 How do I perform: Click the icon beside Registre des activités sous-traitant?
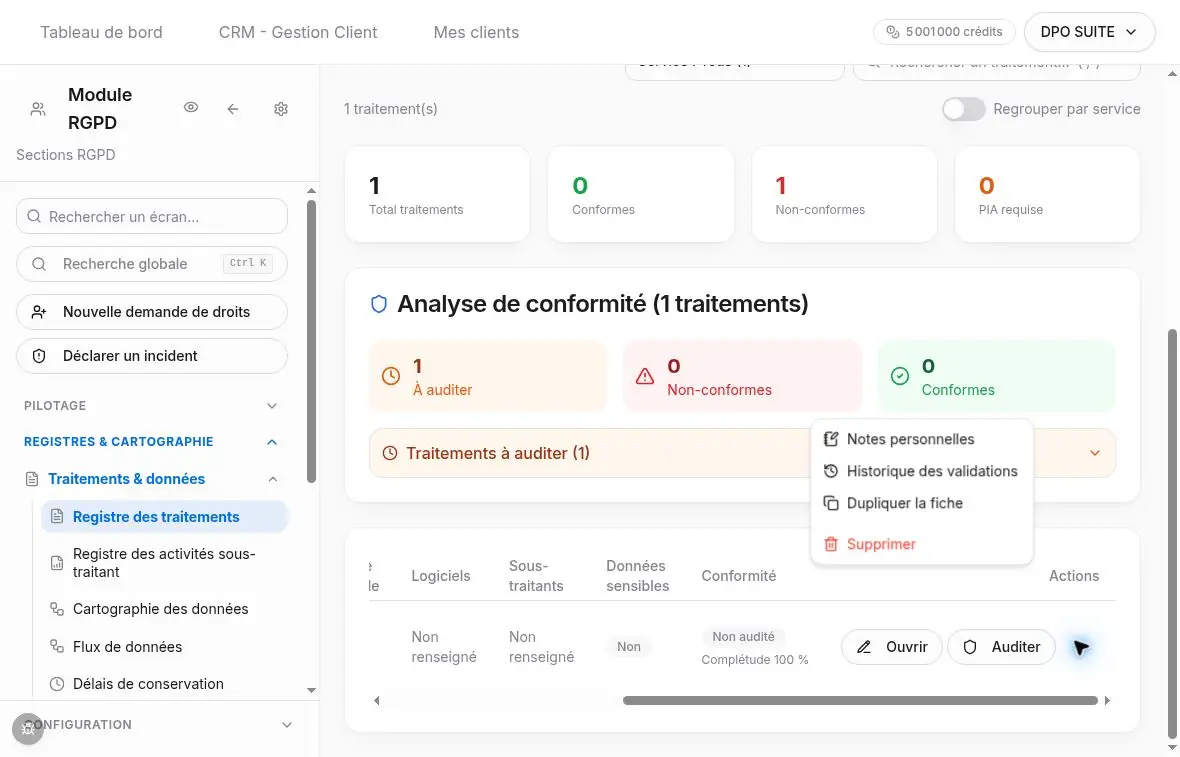pyautogui.click(x=56, y=563)
